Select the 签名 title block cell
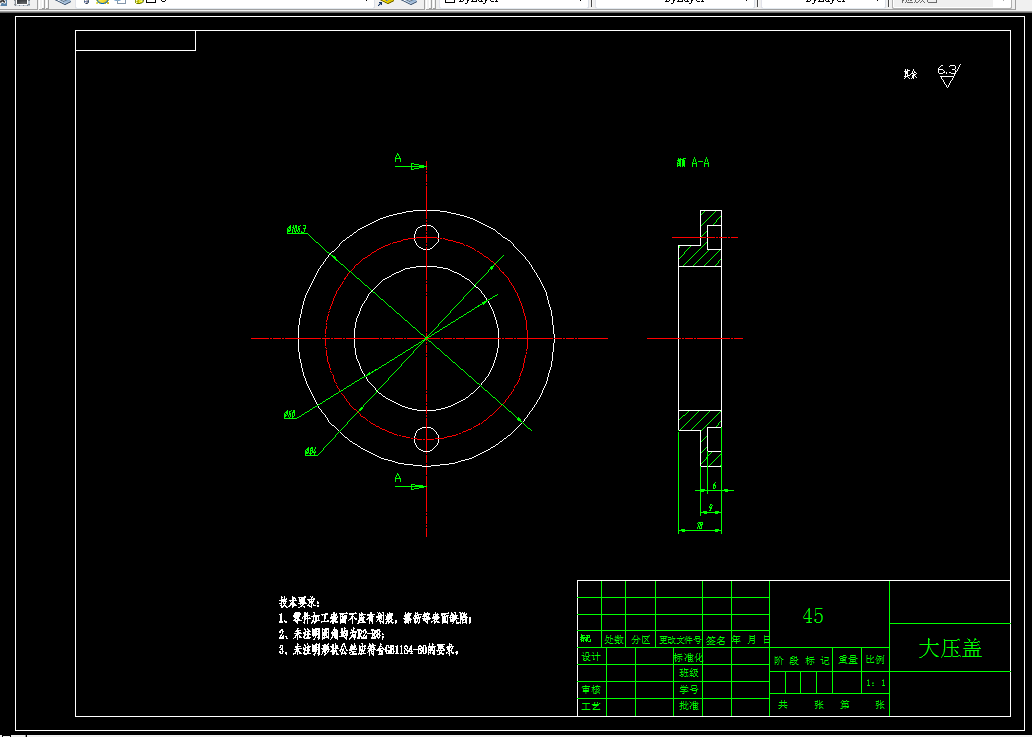Screen dimensions: 1032x737 click(717, 640)
